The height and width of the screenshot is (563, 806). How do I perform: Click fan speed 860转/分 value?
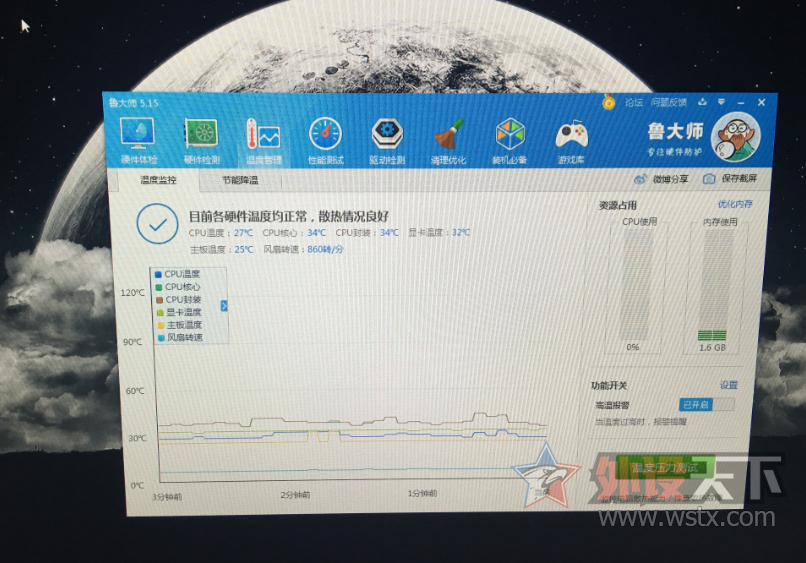point(325,249)
